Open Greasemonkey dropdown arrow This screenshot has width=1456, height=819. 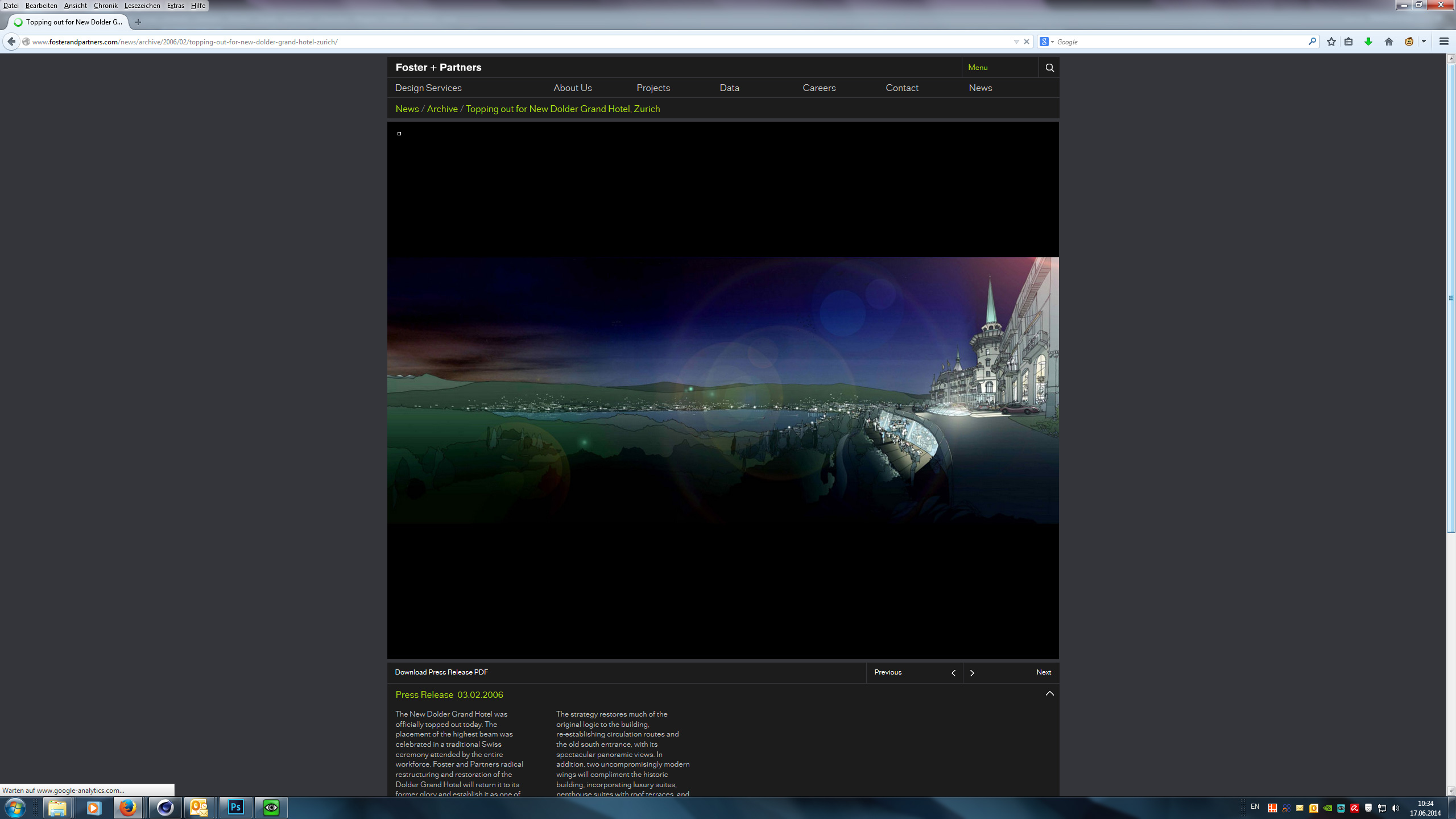[x=1424, y=42]
